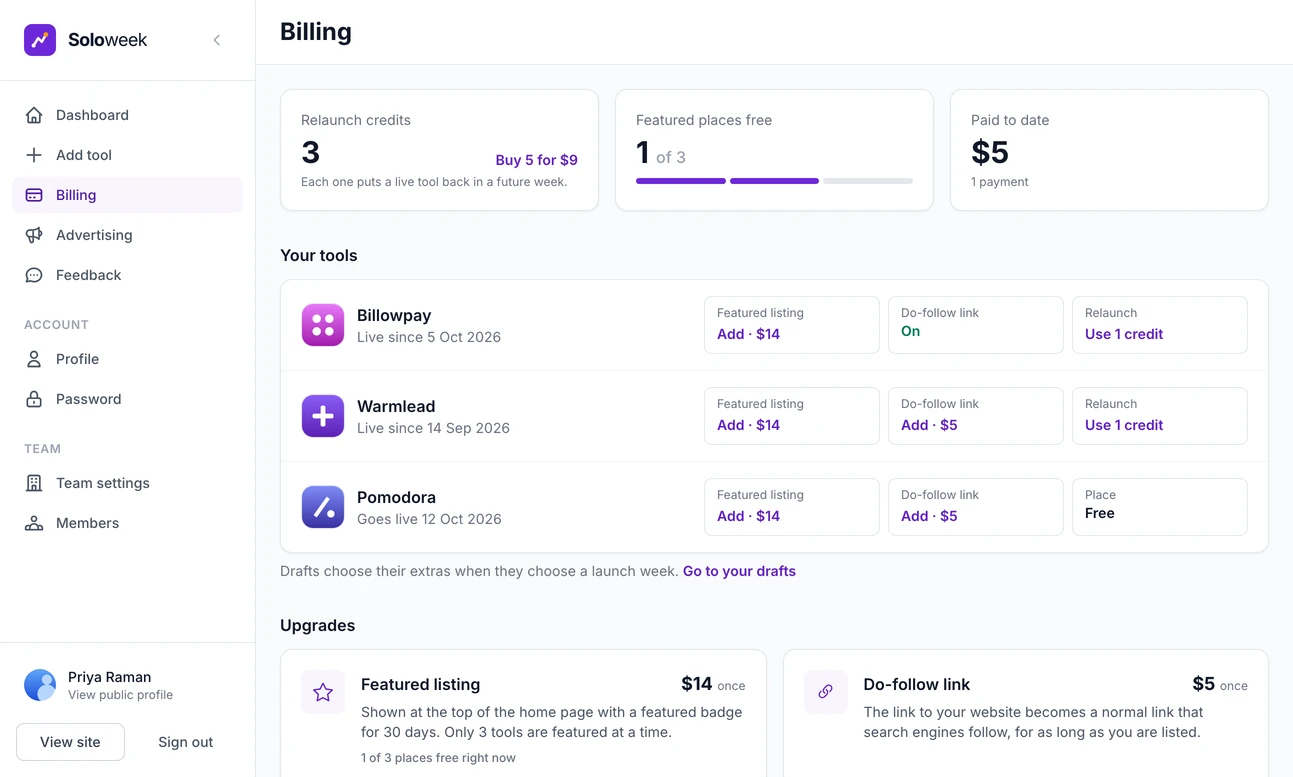Viewport: 1293px width, 777px height.
Task: Collapse the sidebar with the chevron
Action: (x=217, y=40)
